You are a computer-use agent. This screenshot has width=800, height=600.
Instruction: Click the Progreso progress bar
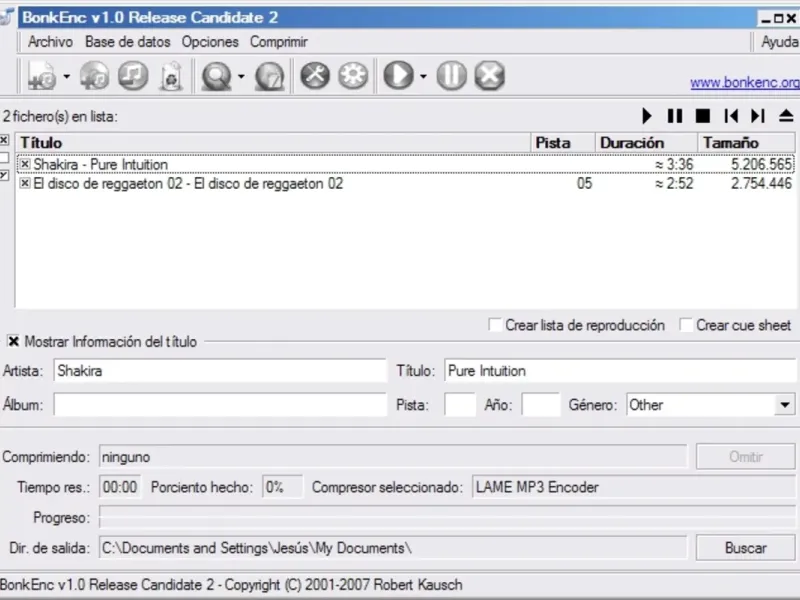pos(447,517)
